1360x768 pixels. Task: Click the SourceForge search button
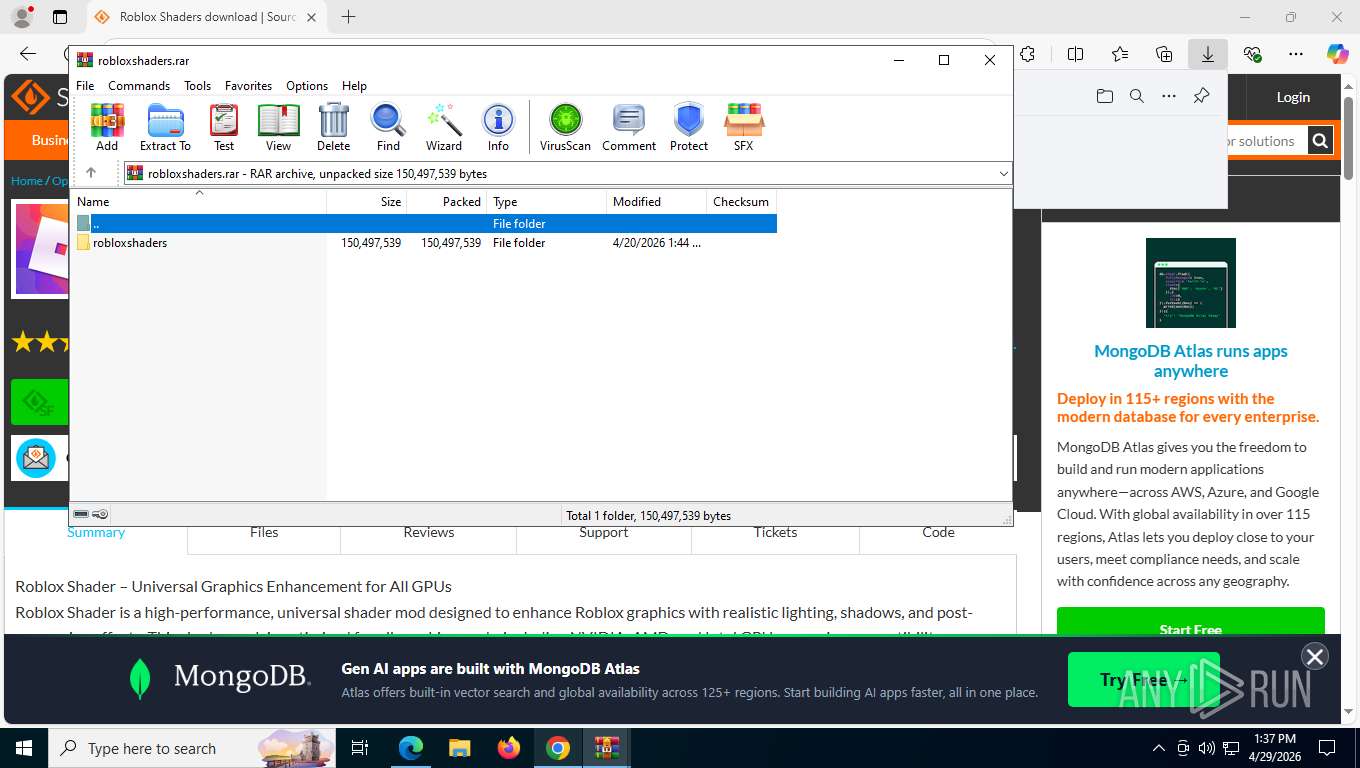pos(1320,141)
